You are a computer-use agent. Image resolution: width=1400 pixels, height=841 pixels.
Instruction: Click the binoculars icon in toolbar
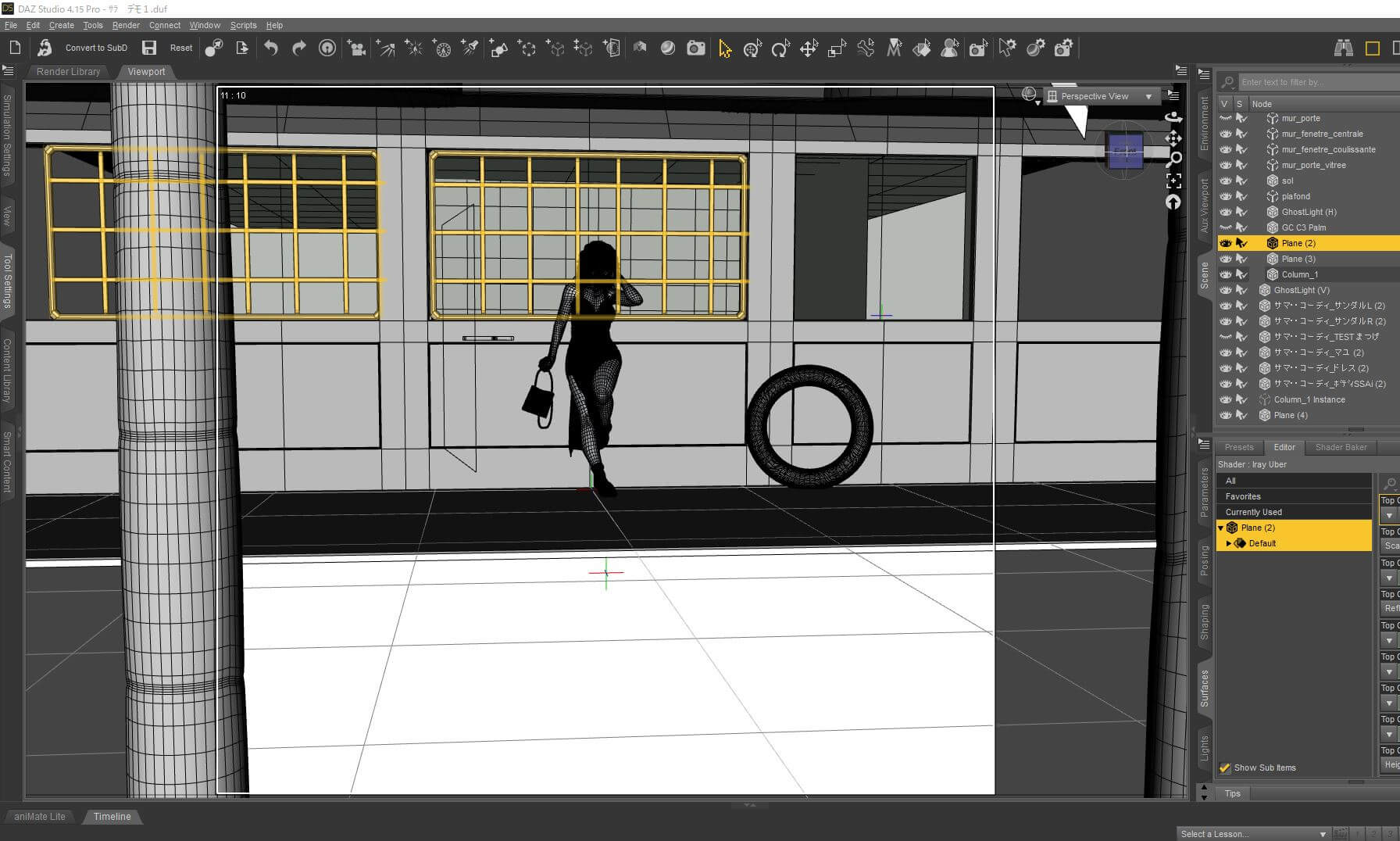1343,48
